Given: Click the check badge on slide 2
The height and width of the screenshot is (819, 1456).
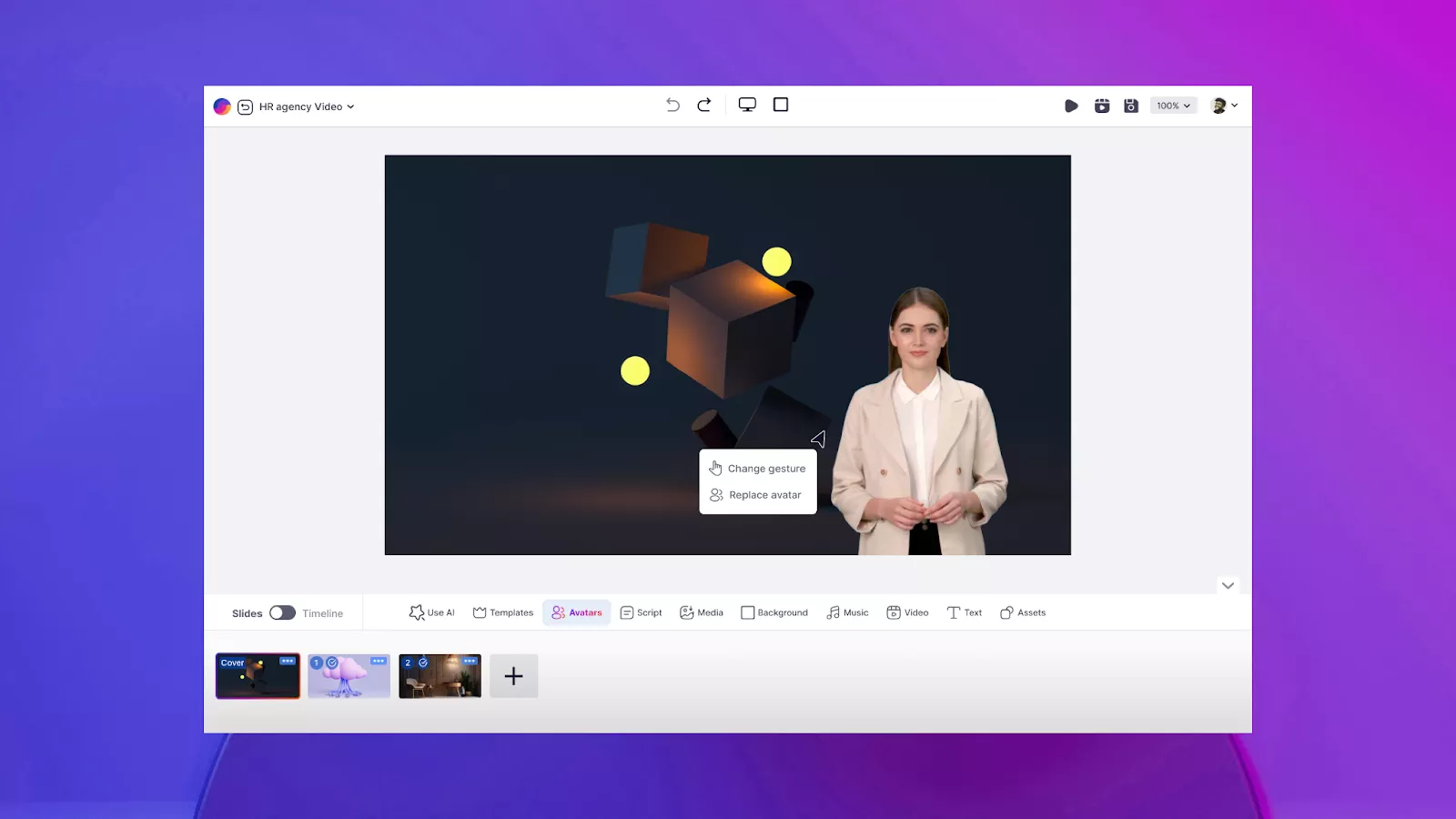Looking at the screenshot, I should click(x=423, y=662).
